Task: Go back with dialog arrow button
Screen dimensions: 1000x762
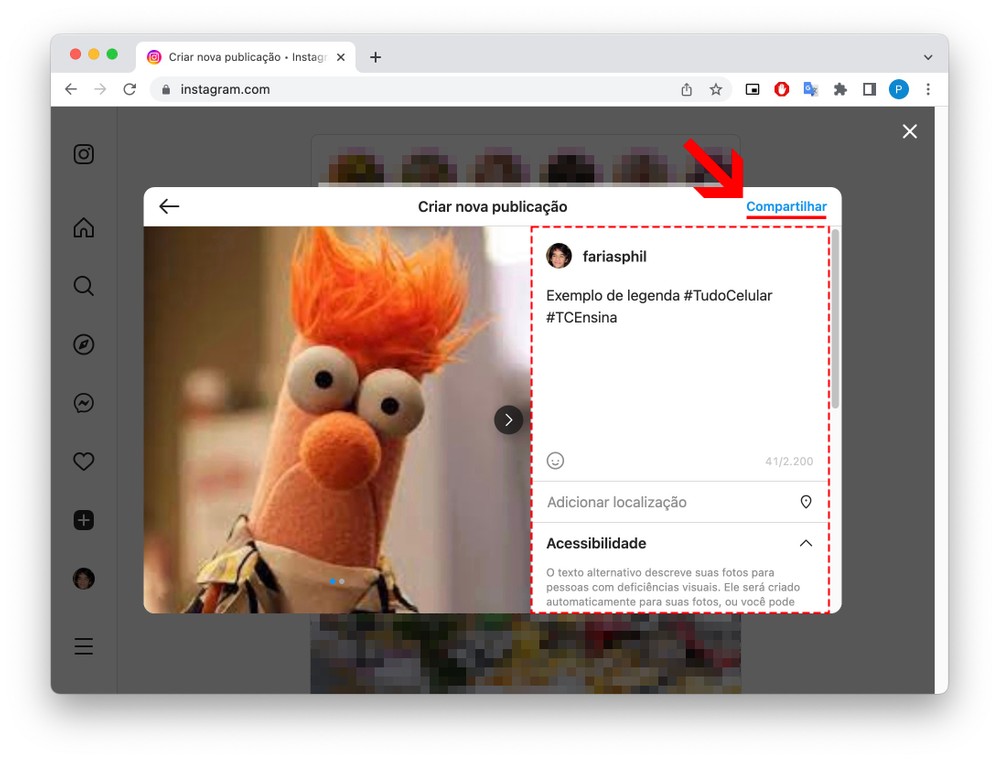Action: point(169,207)
